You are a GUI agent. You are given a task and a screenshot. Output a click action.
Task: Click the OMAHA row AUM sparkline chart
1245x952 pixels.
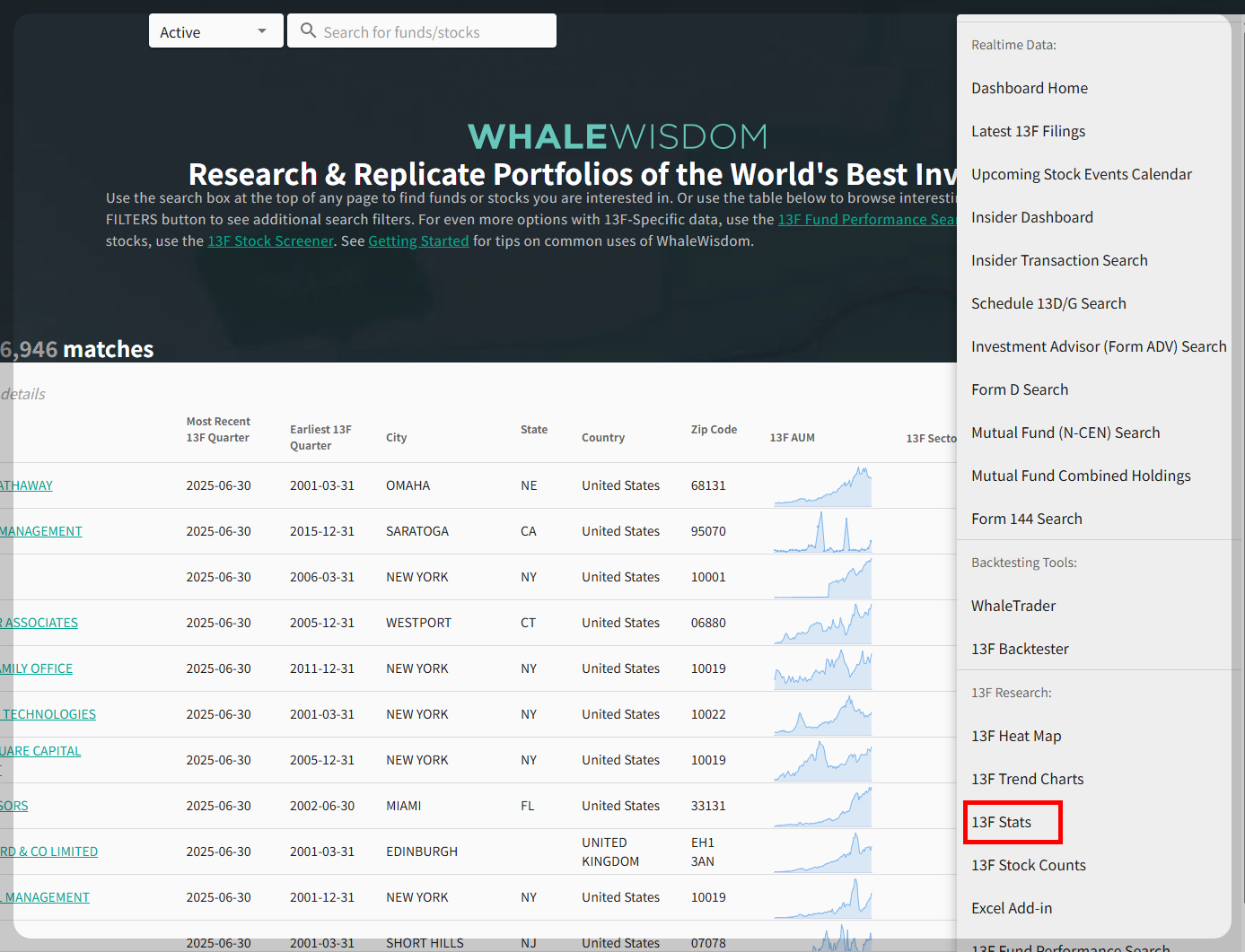tap(822, 485)
